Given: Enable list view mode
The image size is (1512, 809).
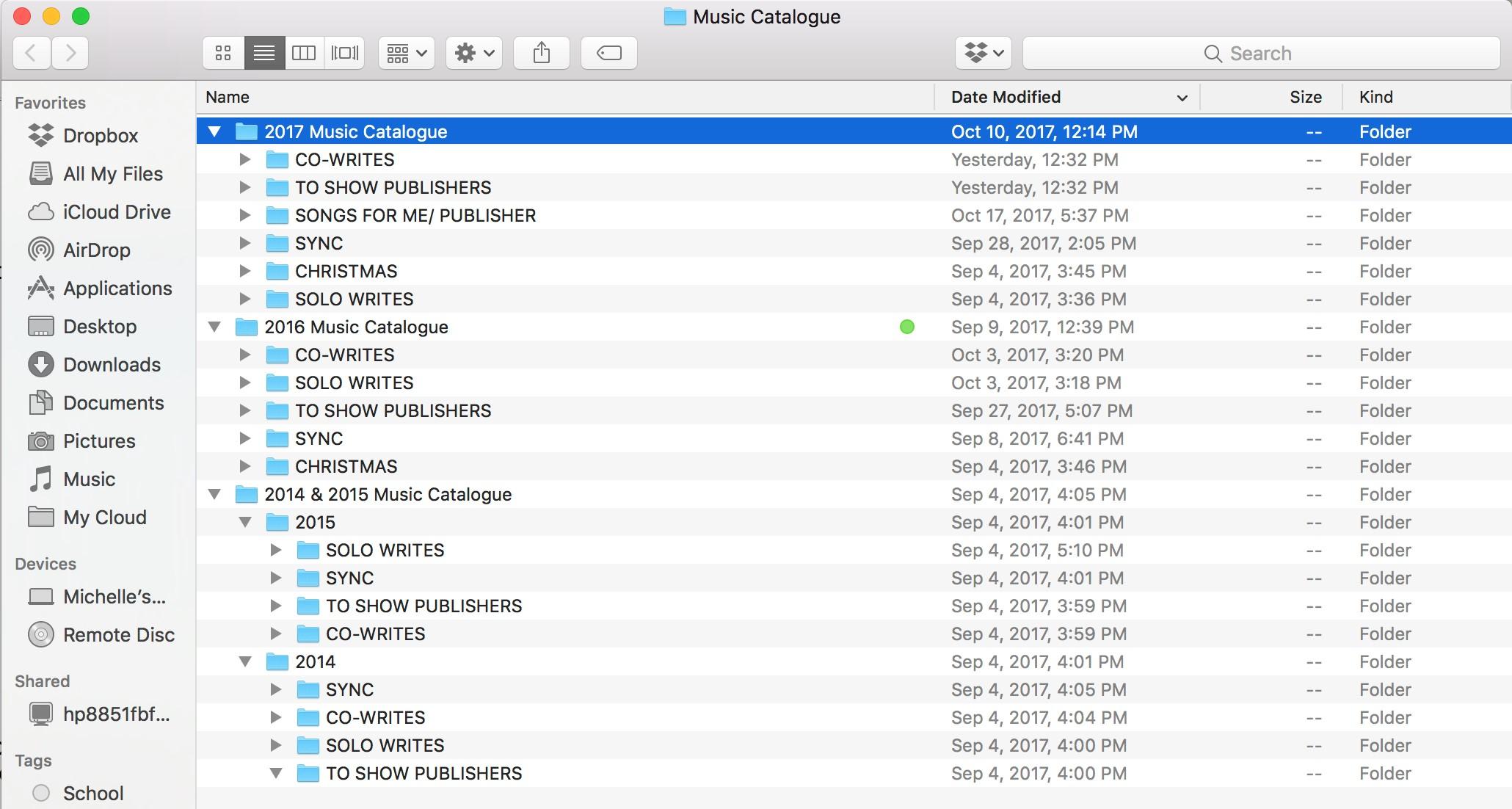Looking at the screenshot, I should (x=263, y=52).
